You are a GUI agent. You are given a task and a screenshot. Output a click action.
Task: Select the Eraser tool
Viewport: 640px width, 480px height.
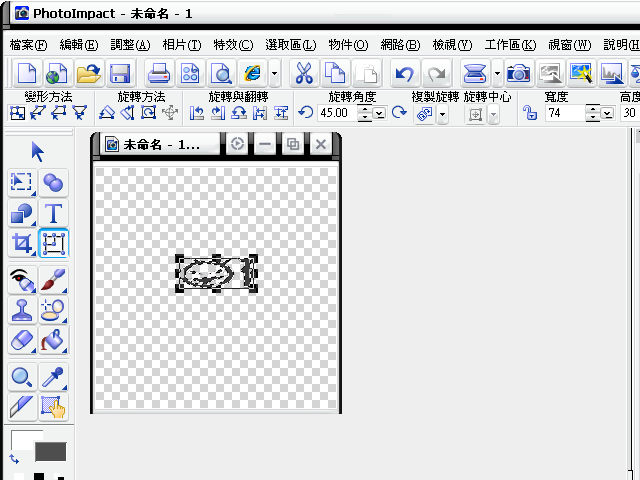(x=22, y=340)
